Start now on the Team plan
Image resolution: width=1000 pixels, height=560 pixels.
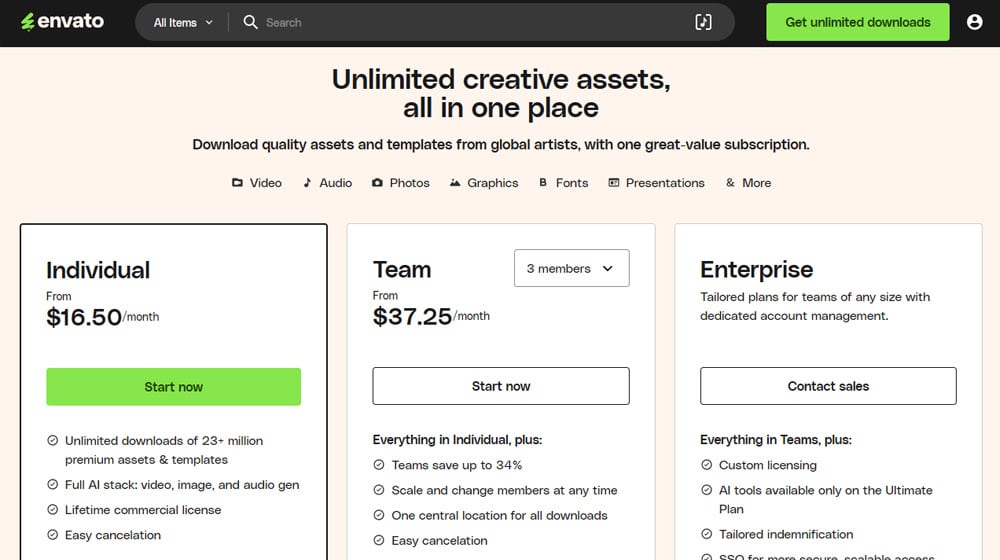coord(501,386)
